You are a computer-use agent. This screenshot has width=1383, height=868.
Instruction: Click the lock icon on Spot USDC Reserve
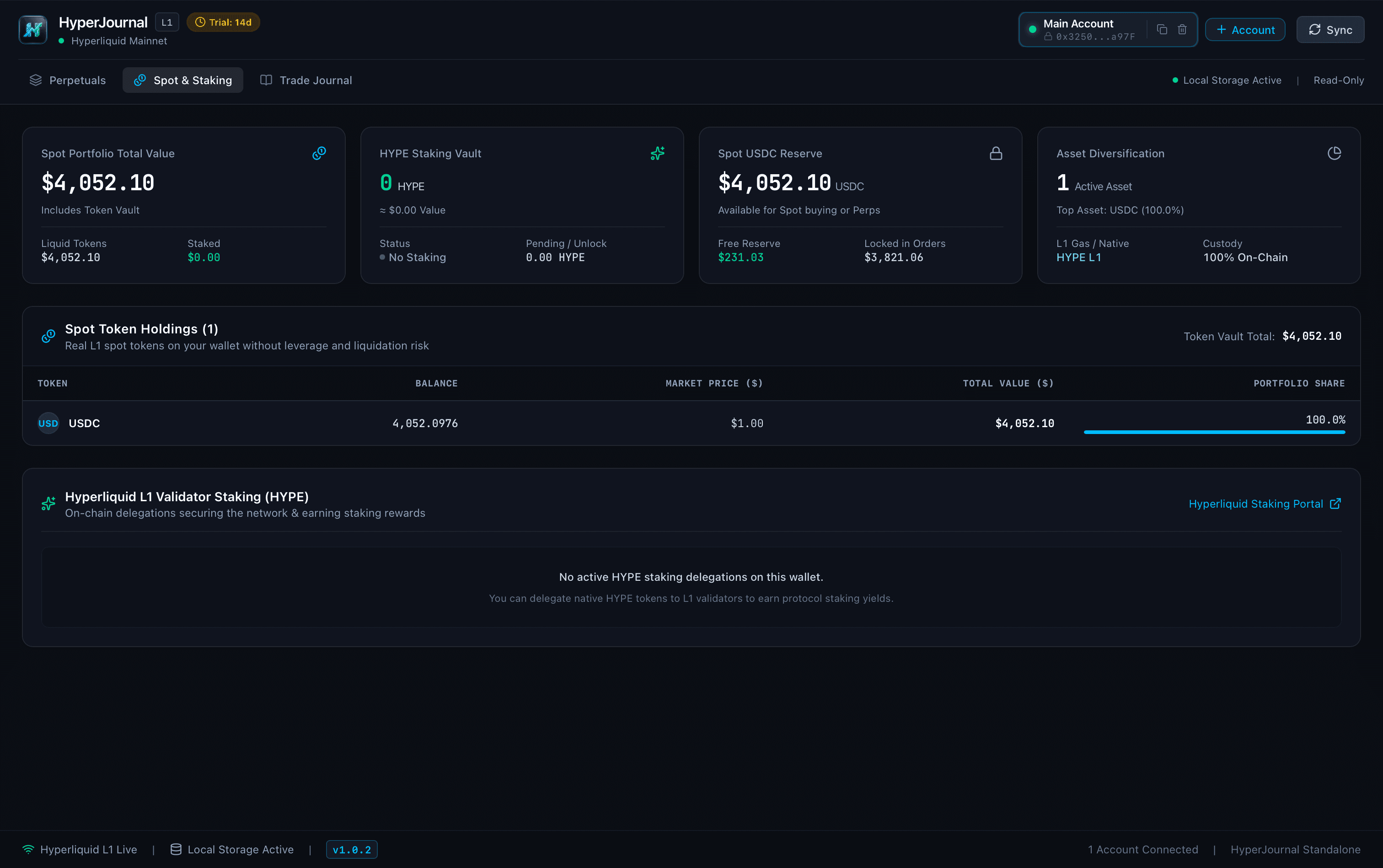tap(996, 153)
